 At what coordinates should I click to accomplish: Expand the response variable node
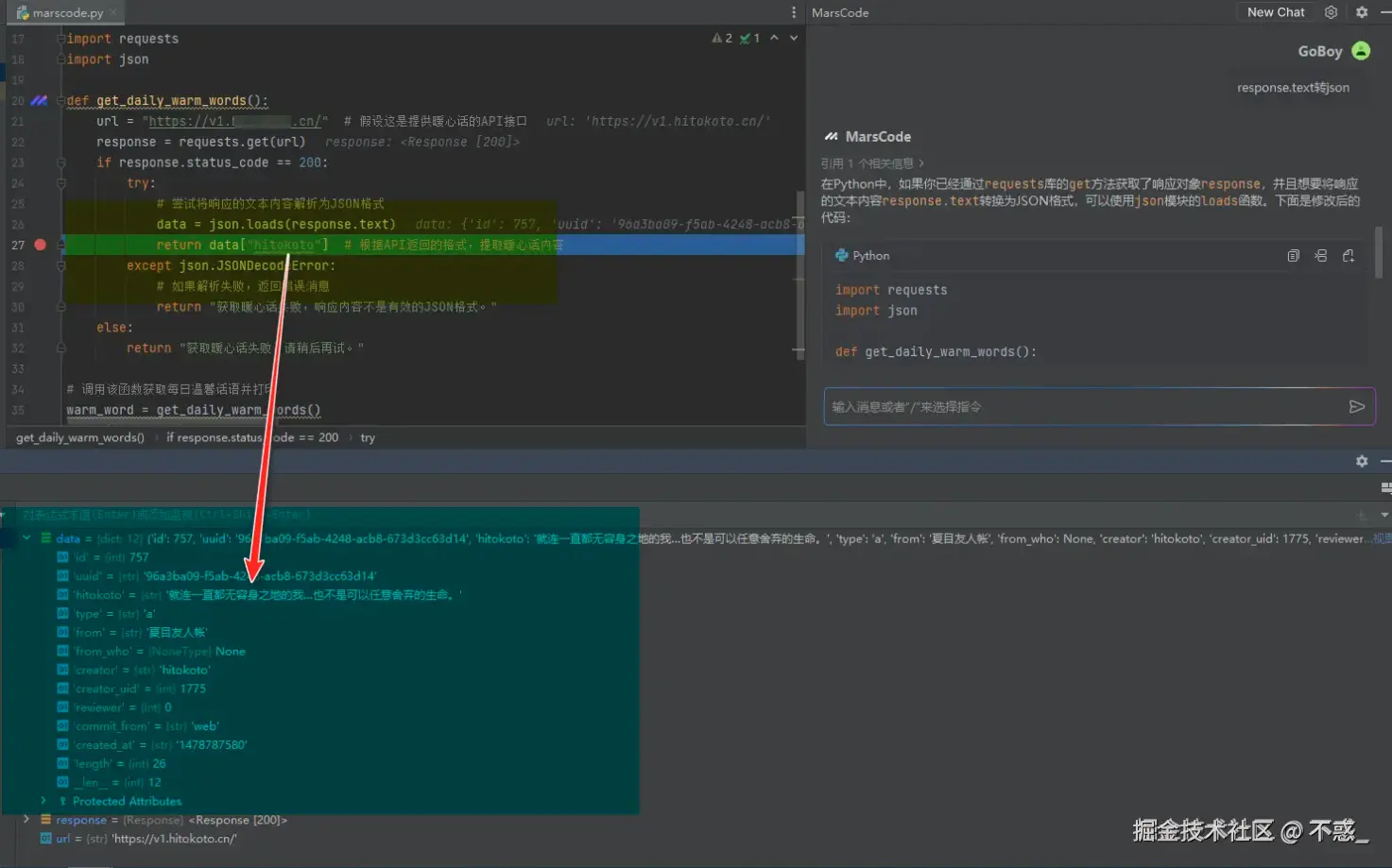(26, 820)
